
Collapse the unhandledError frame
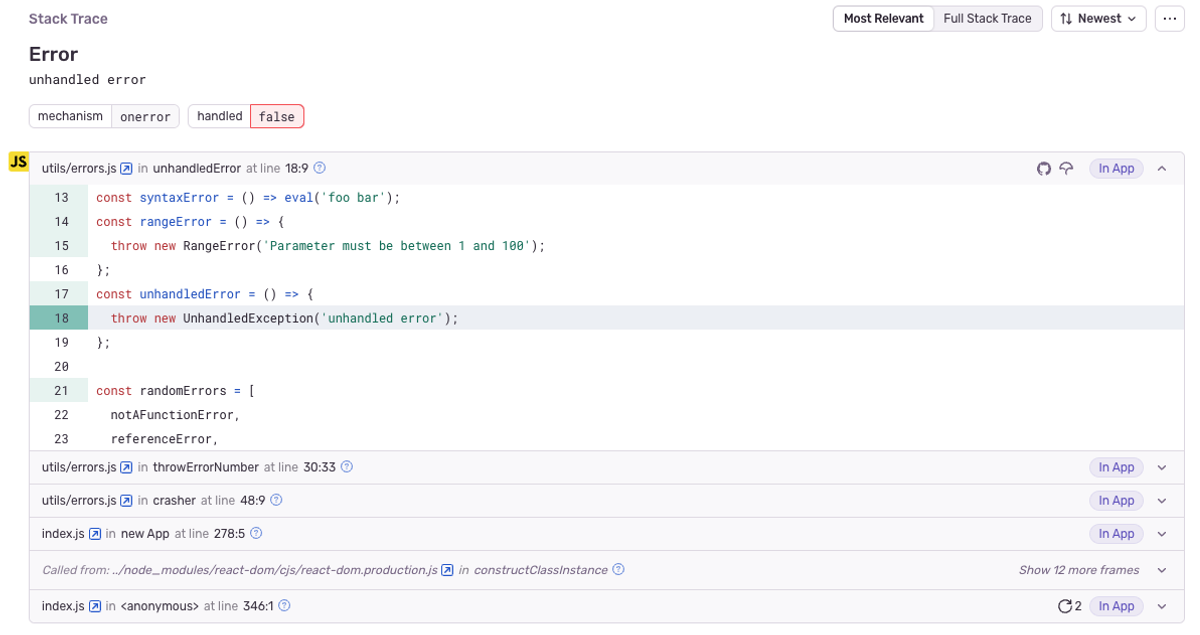(x=1162, y=169)
